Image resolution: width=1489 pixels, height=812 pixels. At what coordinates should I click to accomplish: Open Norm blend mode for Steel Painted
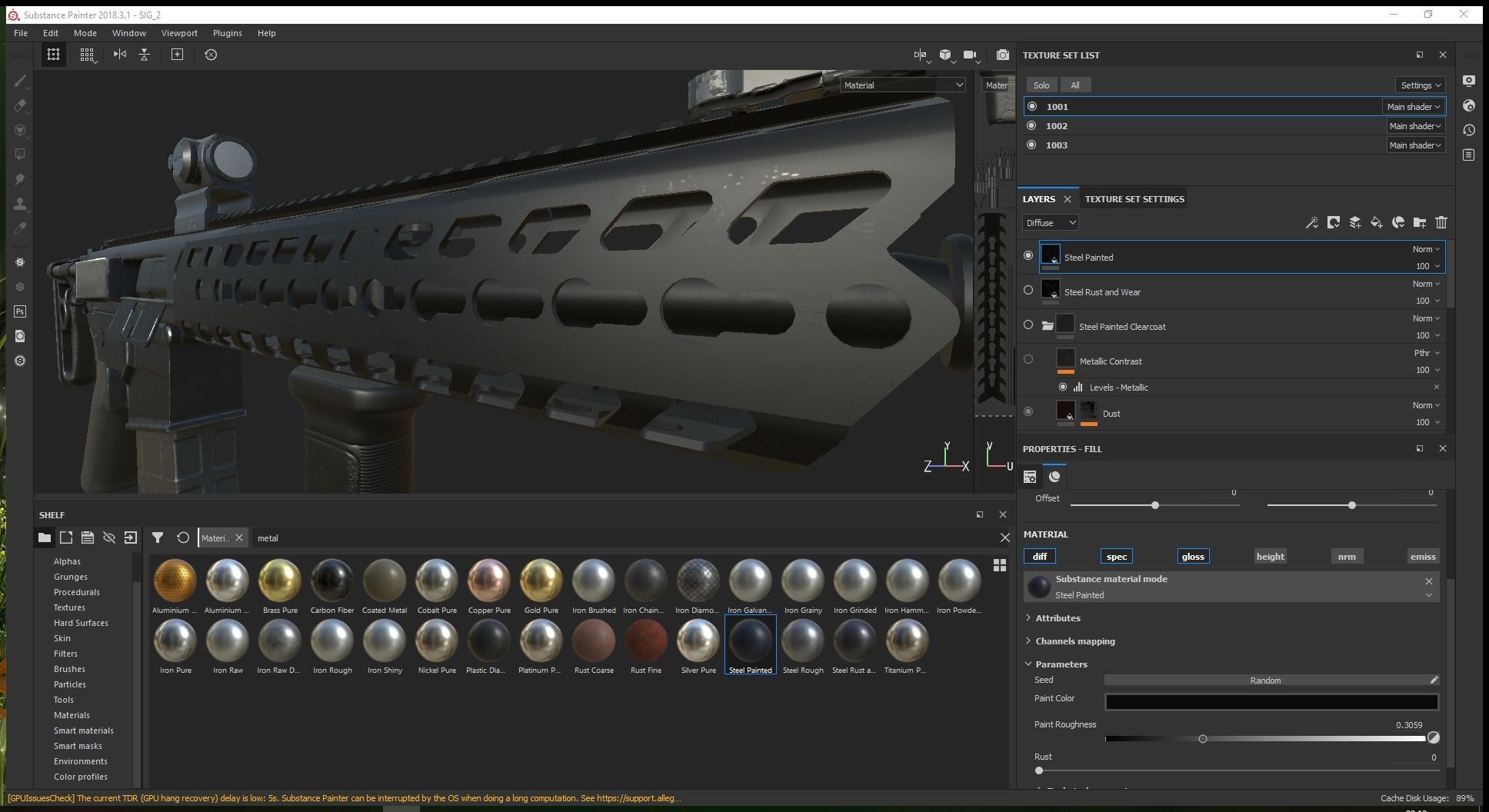coord(1426,249)
